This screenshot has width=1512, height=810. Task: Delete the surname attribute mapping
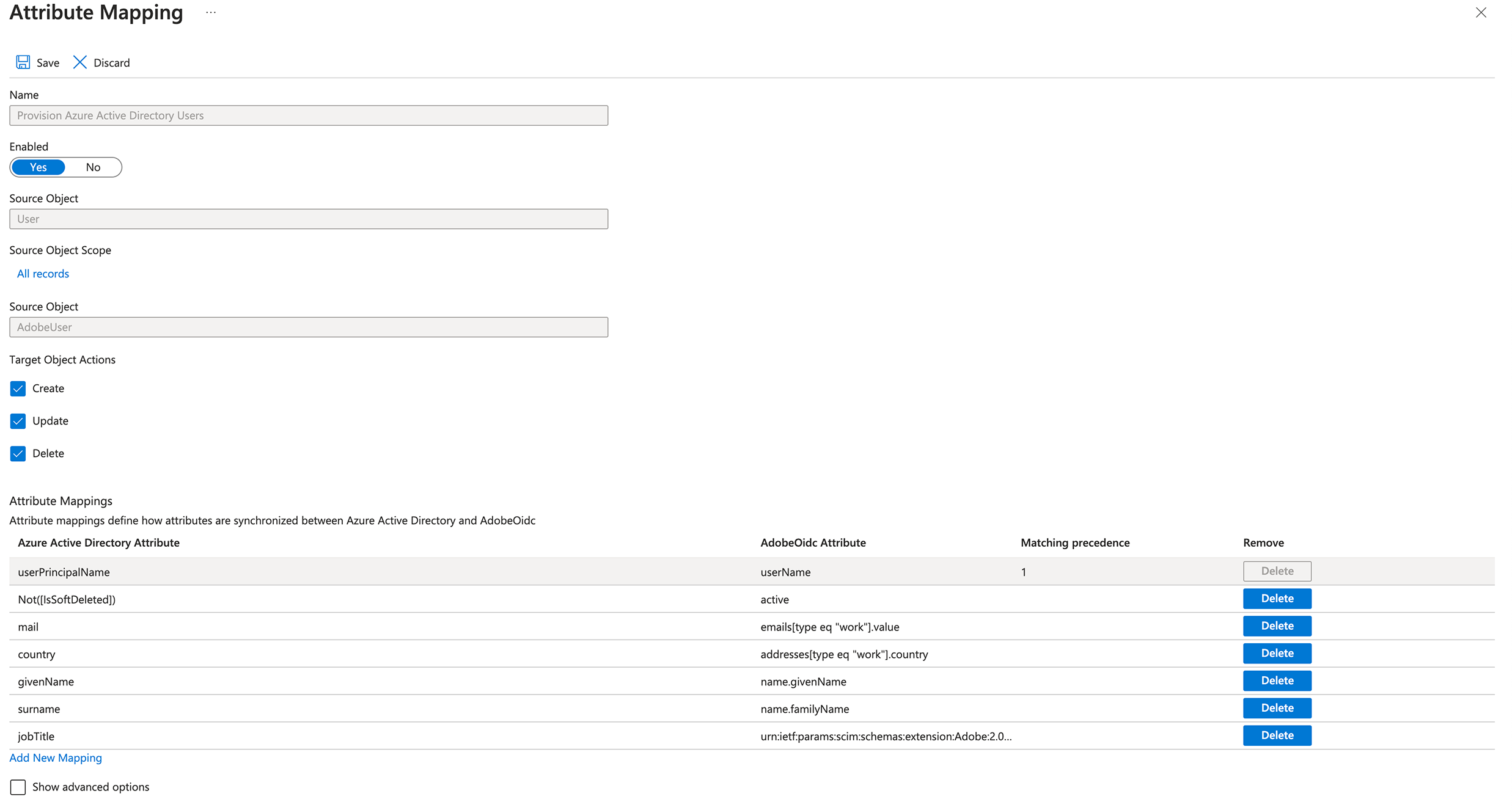tap(1277, 708)
